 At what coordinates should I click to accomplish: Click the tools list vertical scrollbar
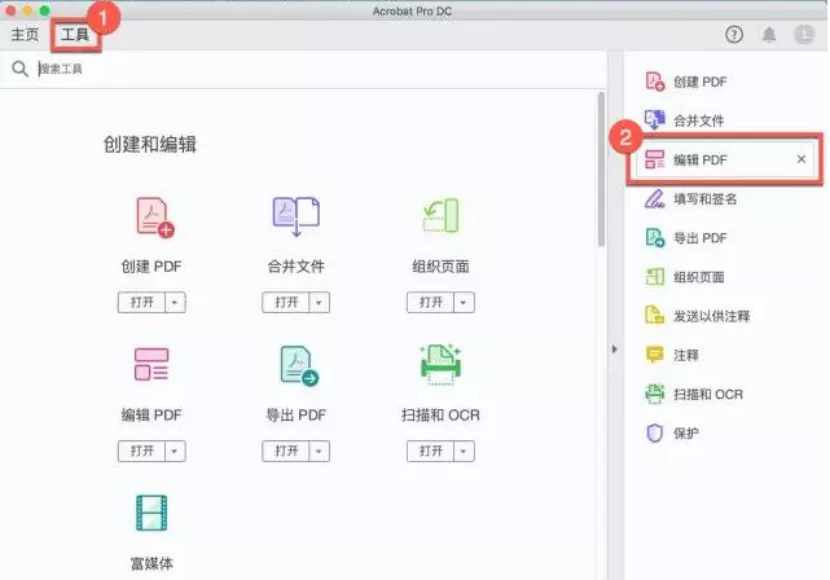601,169
